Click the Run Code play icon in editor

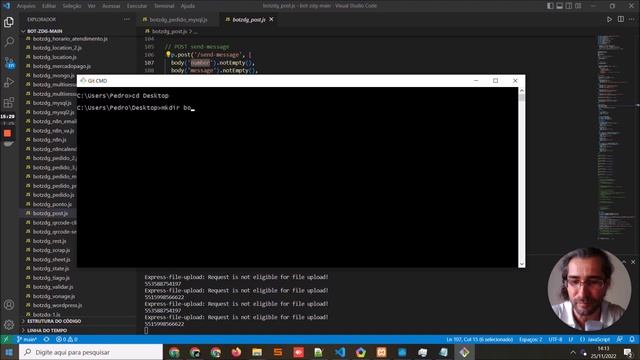pyautogui.click(x=609, y=19)
